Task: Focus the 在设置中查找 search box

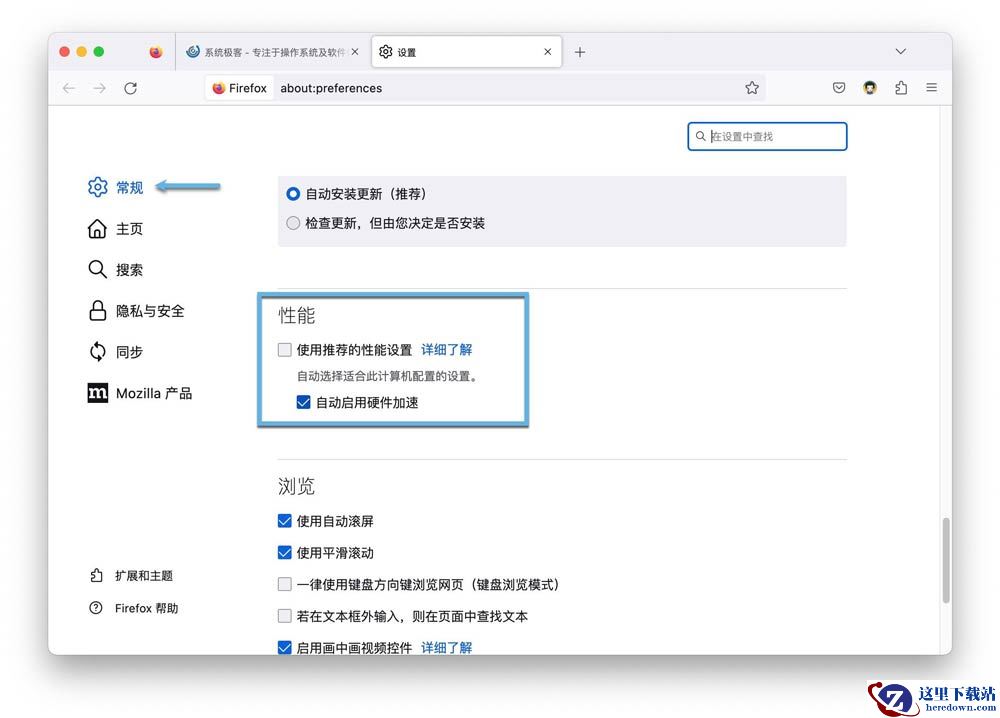Action: [x=767, y=136]
